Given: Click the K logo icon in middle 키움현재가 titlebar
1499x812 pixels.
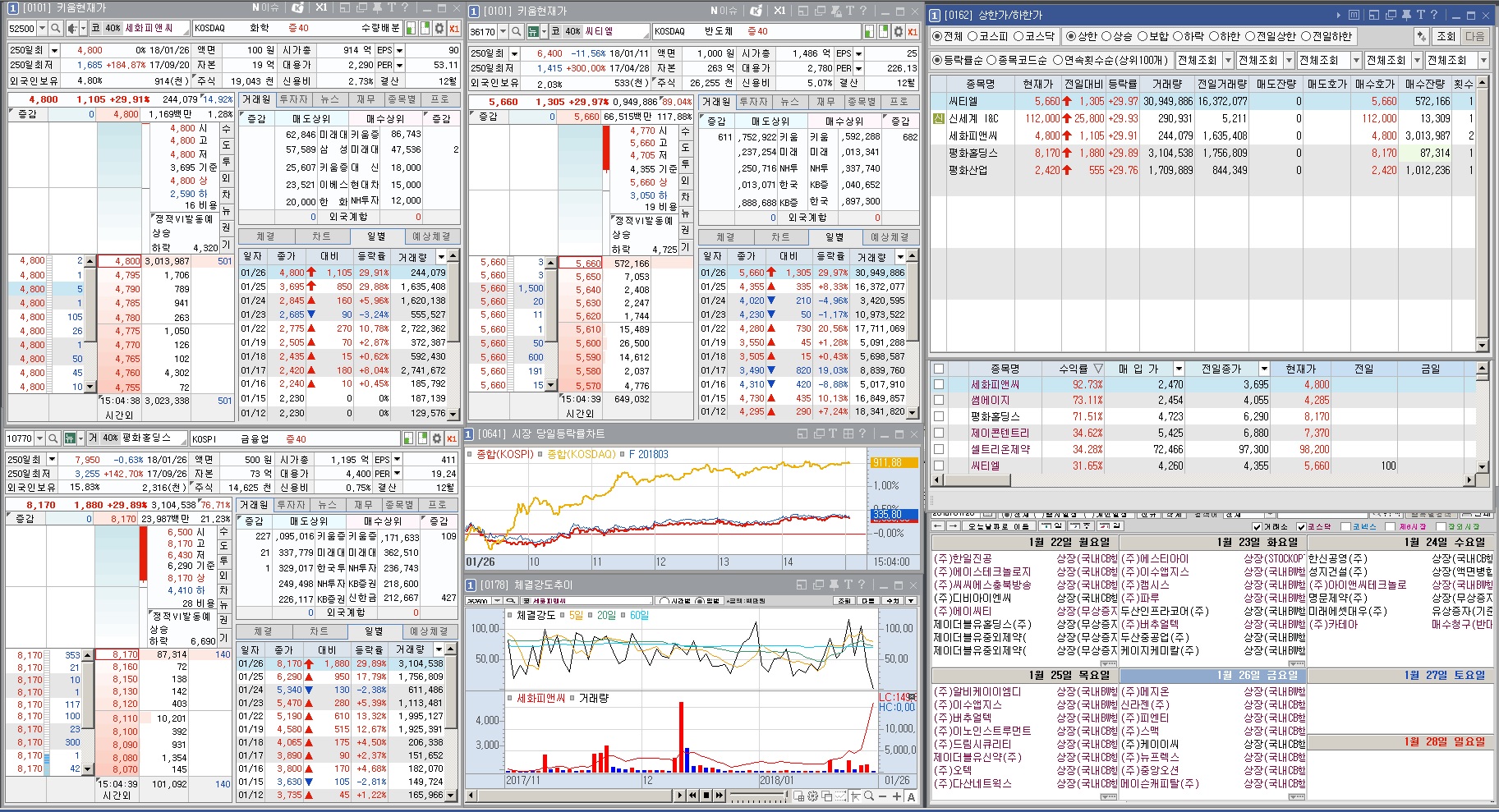Looking at the screenshot, I should pos(756,11).
